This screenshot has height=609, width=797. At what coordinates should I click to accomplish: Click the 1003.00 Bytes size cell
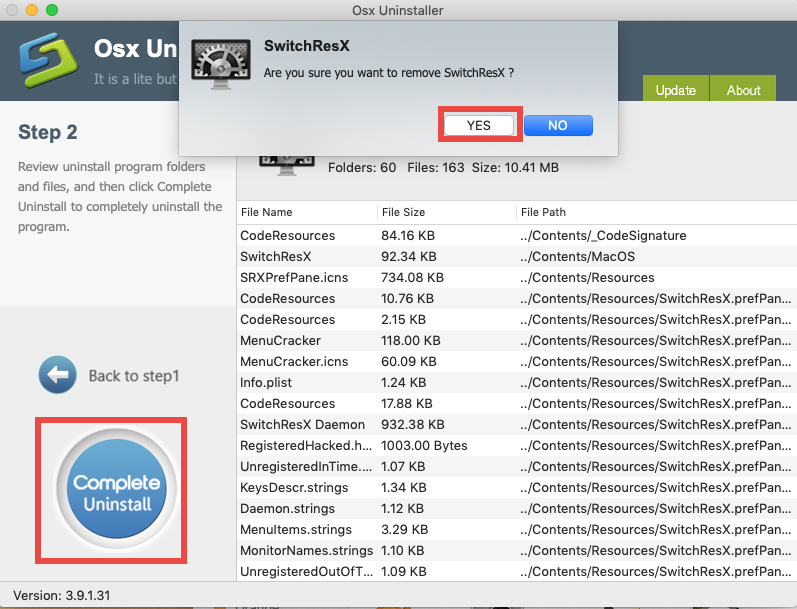click(424, 445)
